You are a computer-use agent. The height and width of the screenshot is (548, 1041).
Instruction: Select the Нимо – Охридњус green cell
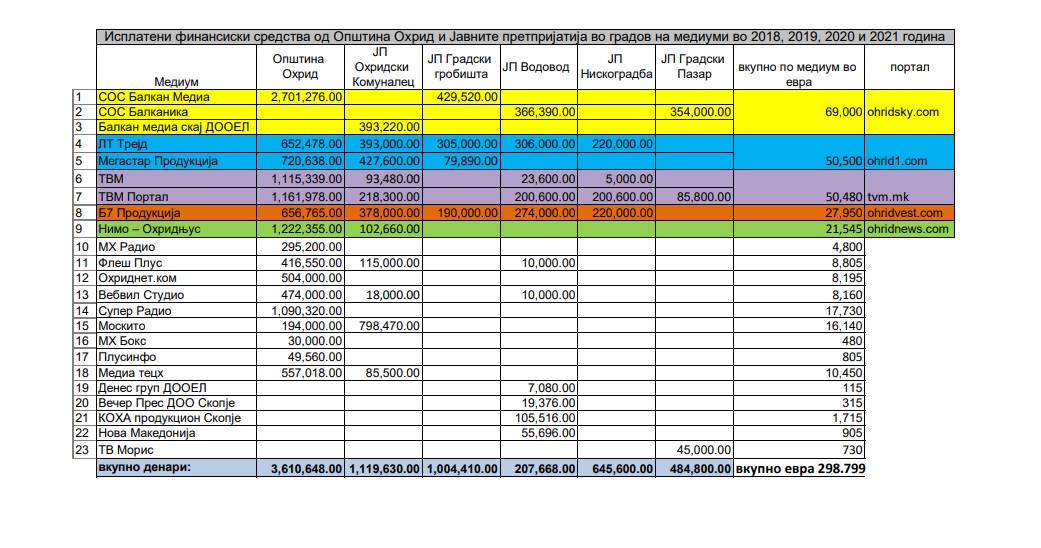point(176,229)
